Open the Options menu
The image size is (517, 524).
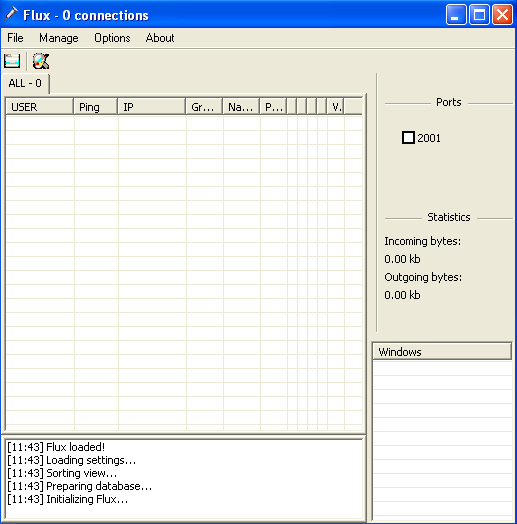click(112, 38)
